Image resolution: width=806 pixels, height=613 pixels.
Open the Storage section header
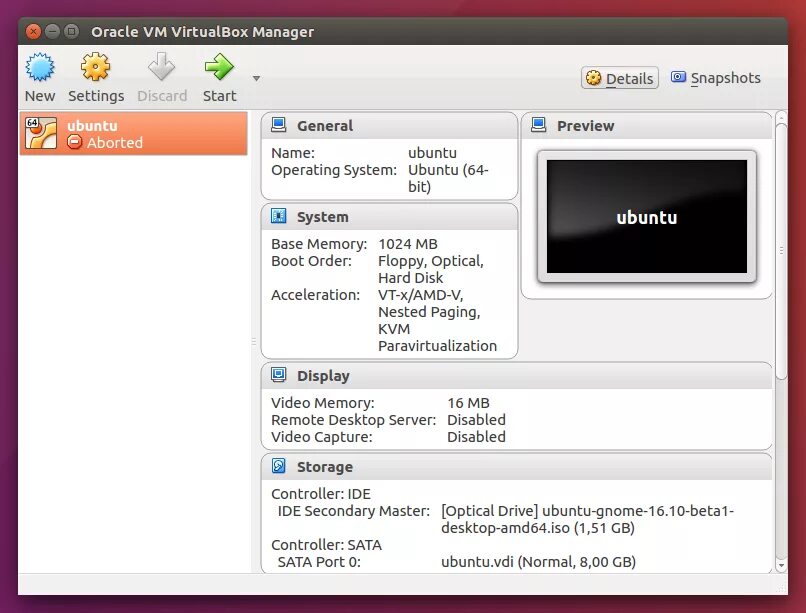point(517,467)
